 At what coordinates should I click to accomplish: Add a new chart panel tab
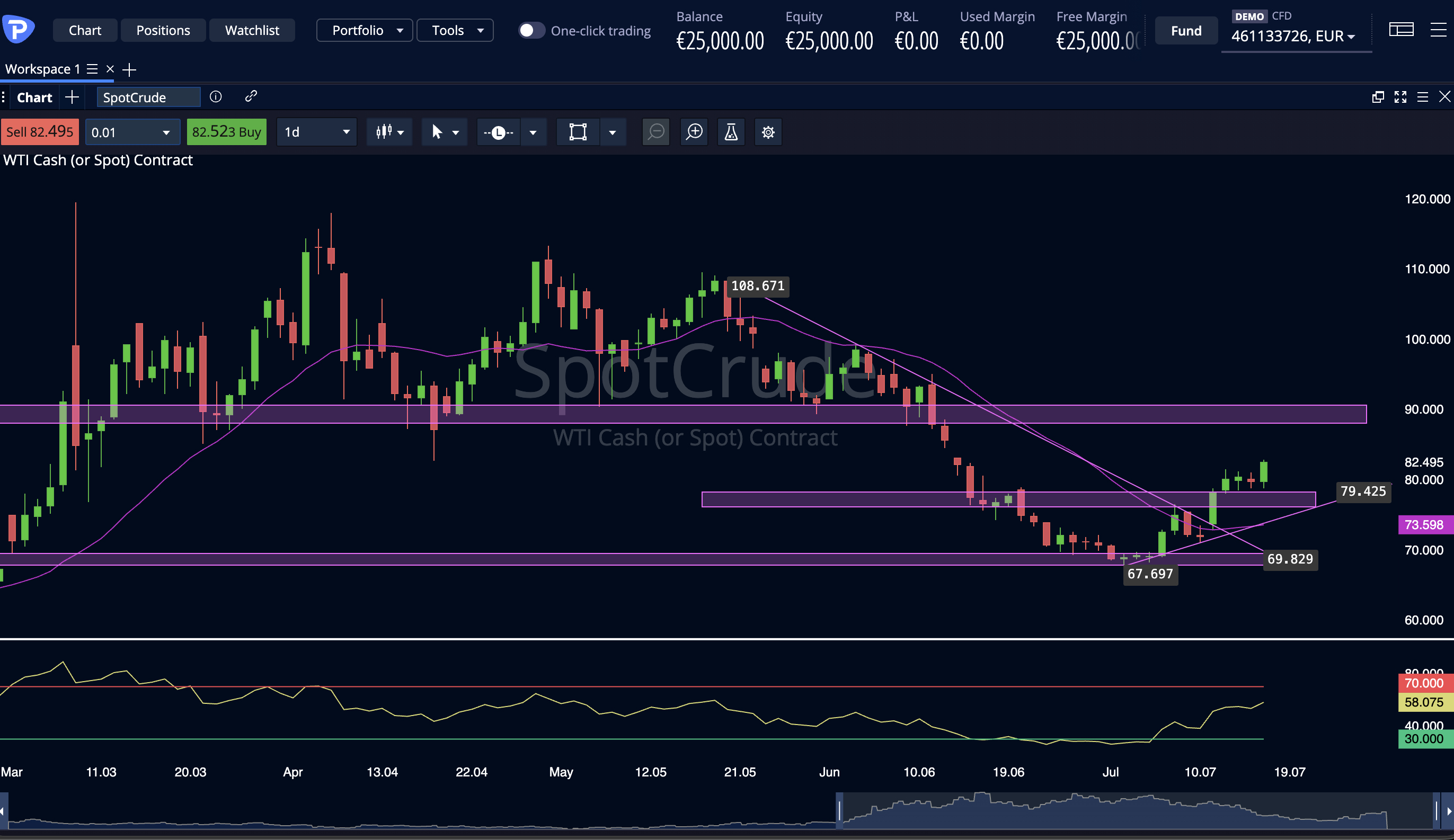click(72, 97)
